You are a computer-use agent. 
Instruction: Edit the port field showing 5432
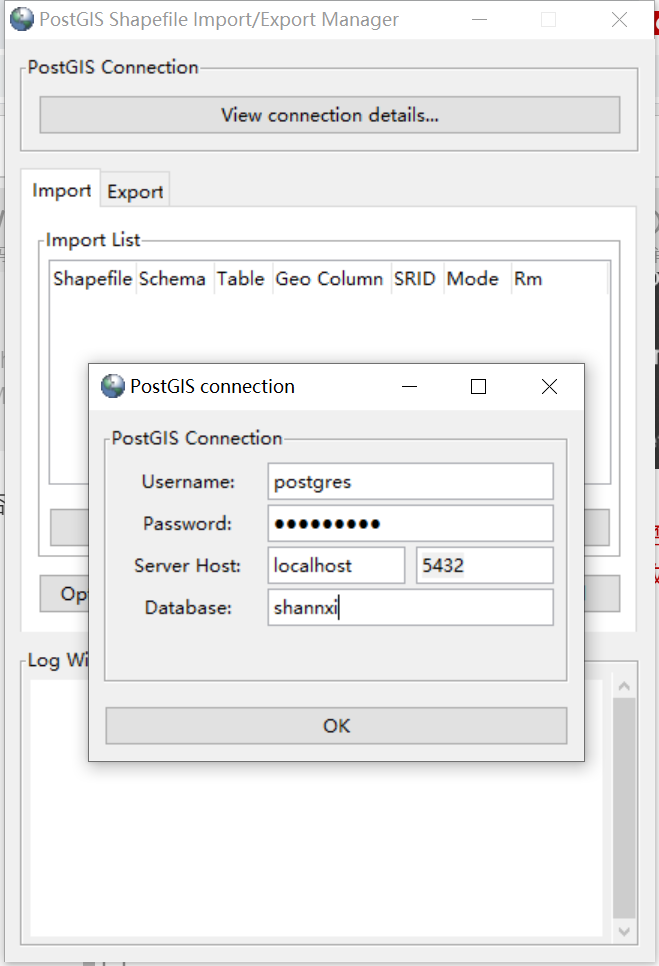485,566
